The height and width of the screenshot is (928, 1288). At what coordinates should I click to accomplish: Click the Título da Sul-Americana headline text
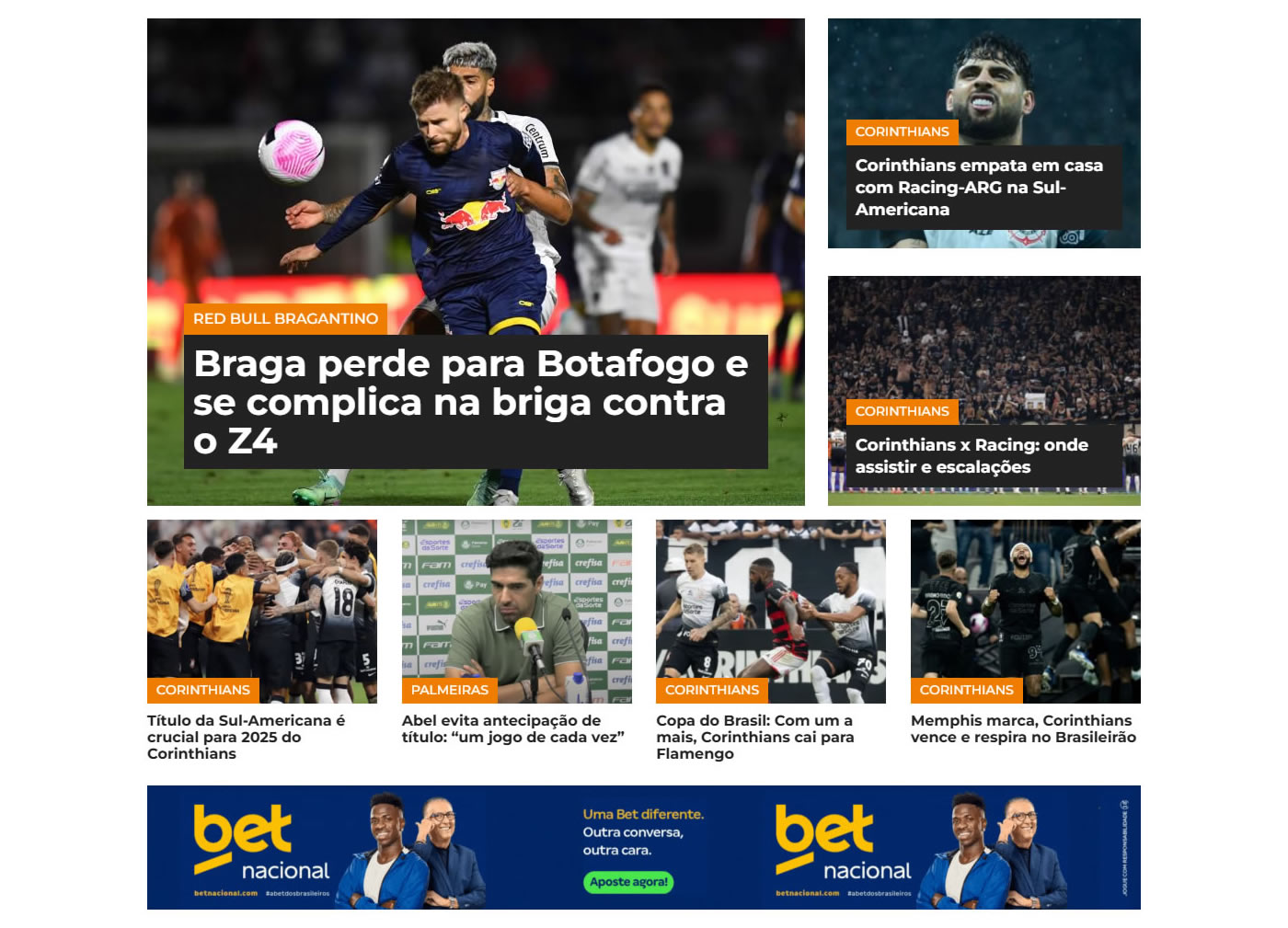[247, 737]
